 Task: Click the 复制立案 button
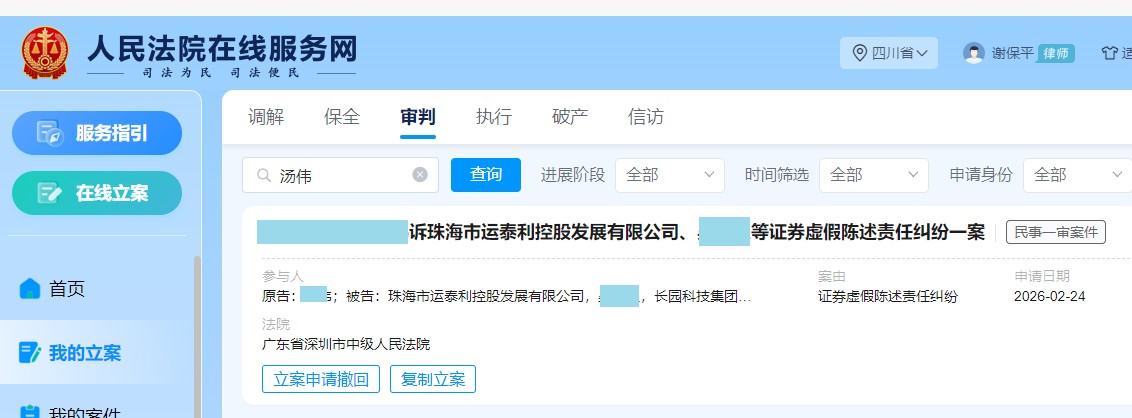point(432,379)
